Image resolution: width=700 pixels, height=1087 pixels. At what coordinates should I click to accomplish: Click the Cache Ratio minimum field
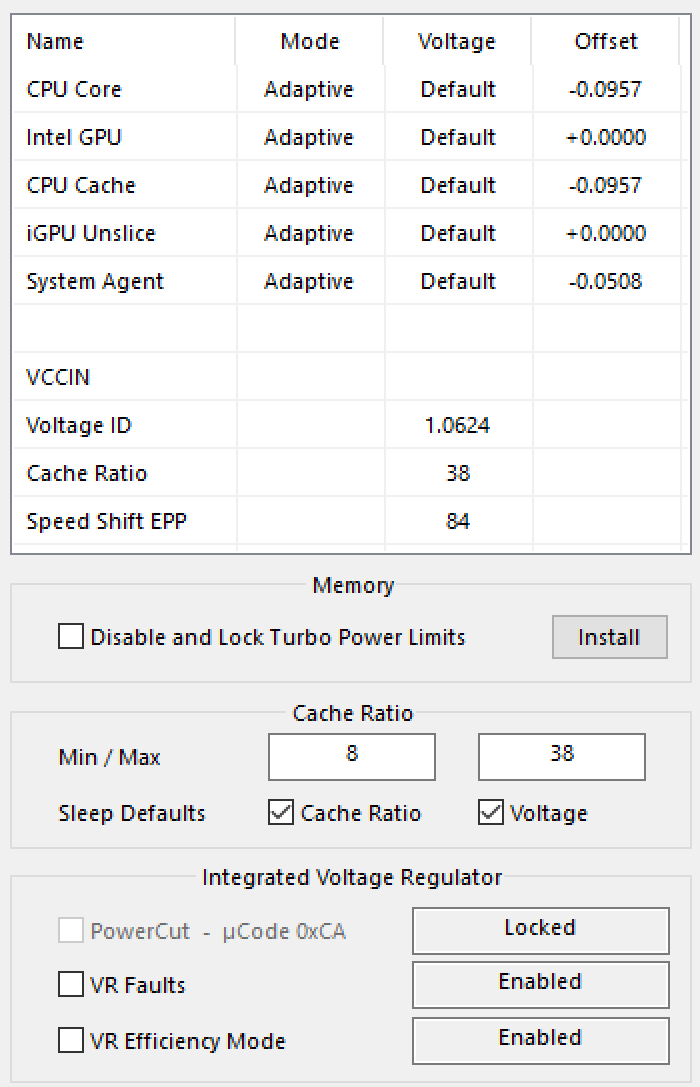coord(352,756)
